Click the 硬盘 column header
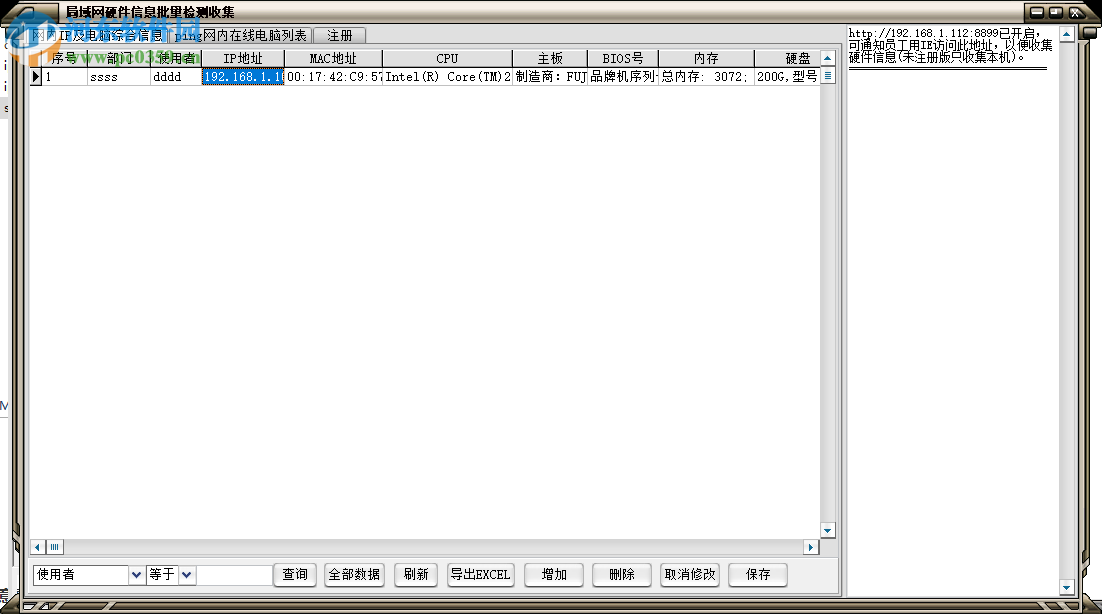The width and height of the screenshot is (1102, 614). (x=787, y=58)
